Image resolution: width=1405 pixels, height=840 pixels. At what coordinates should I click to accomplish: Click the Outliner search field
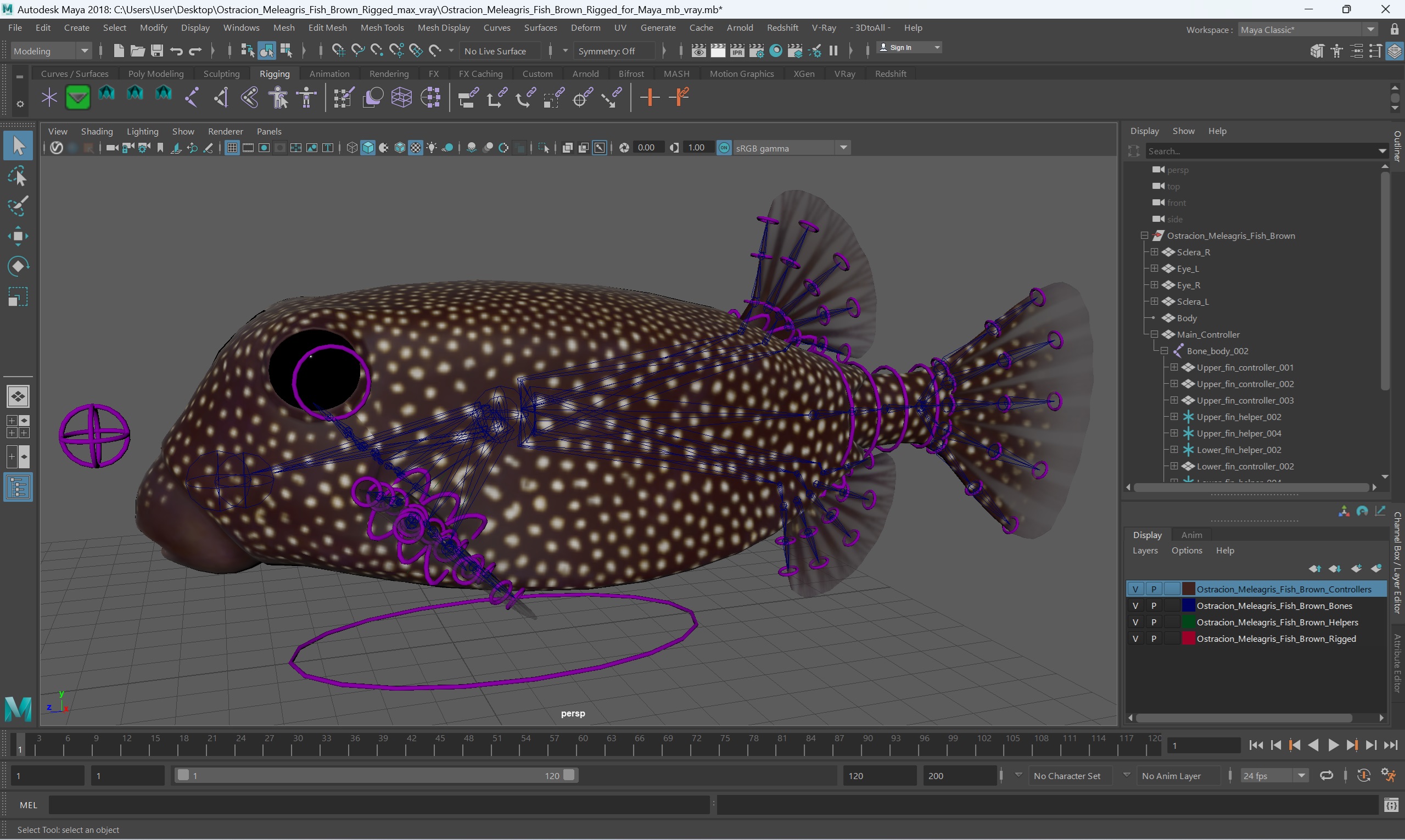(x=1261, y=150)
